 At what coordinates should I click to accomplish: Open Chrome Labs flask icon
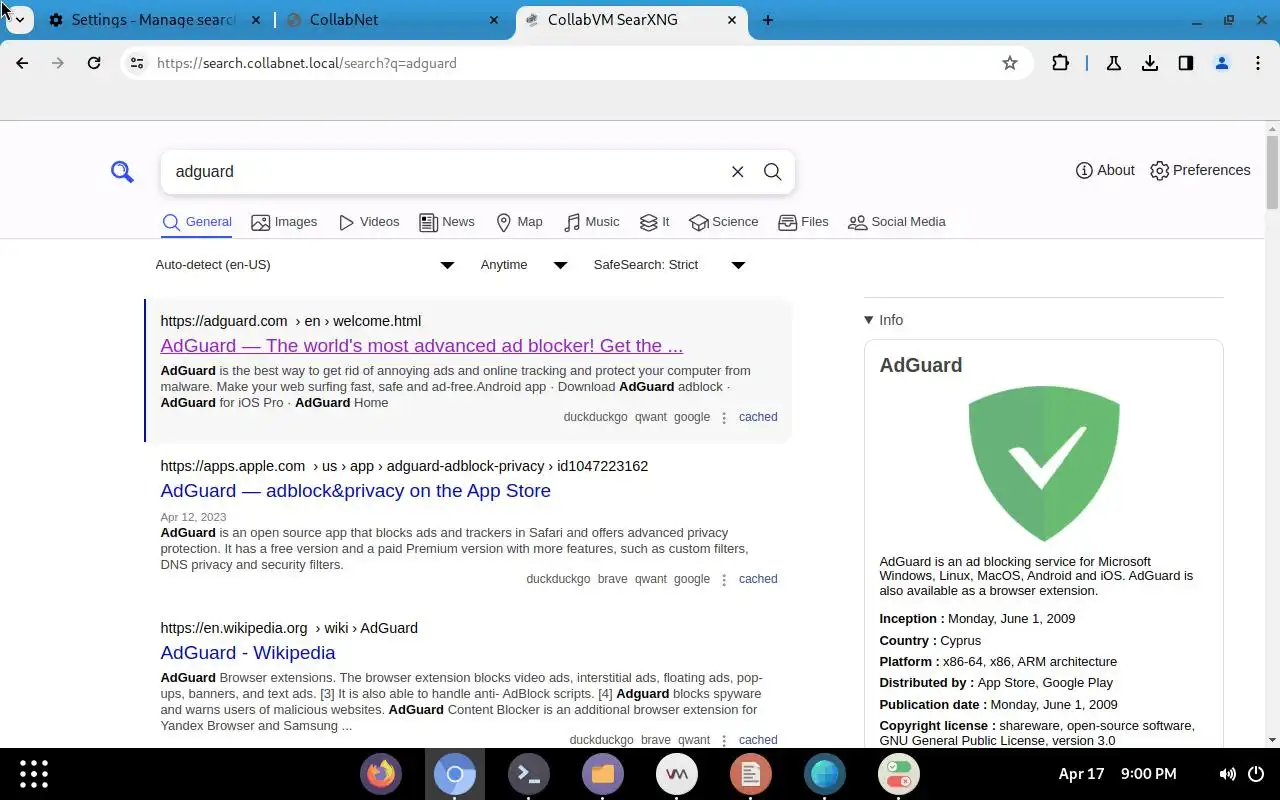pos(1113,63)
